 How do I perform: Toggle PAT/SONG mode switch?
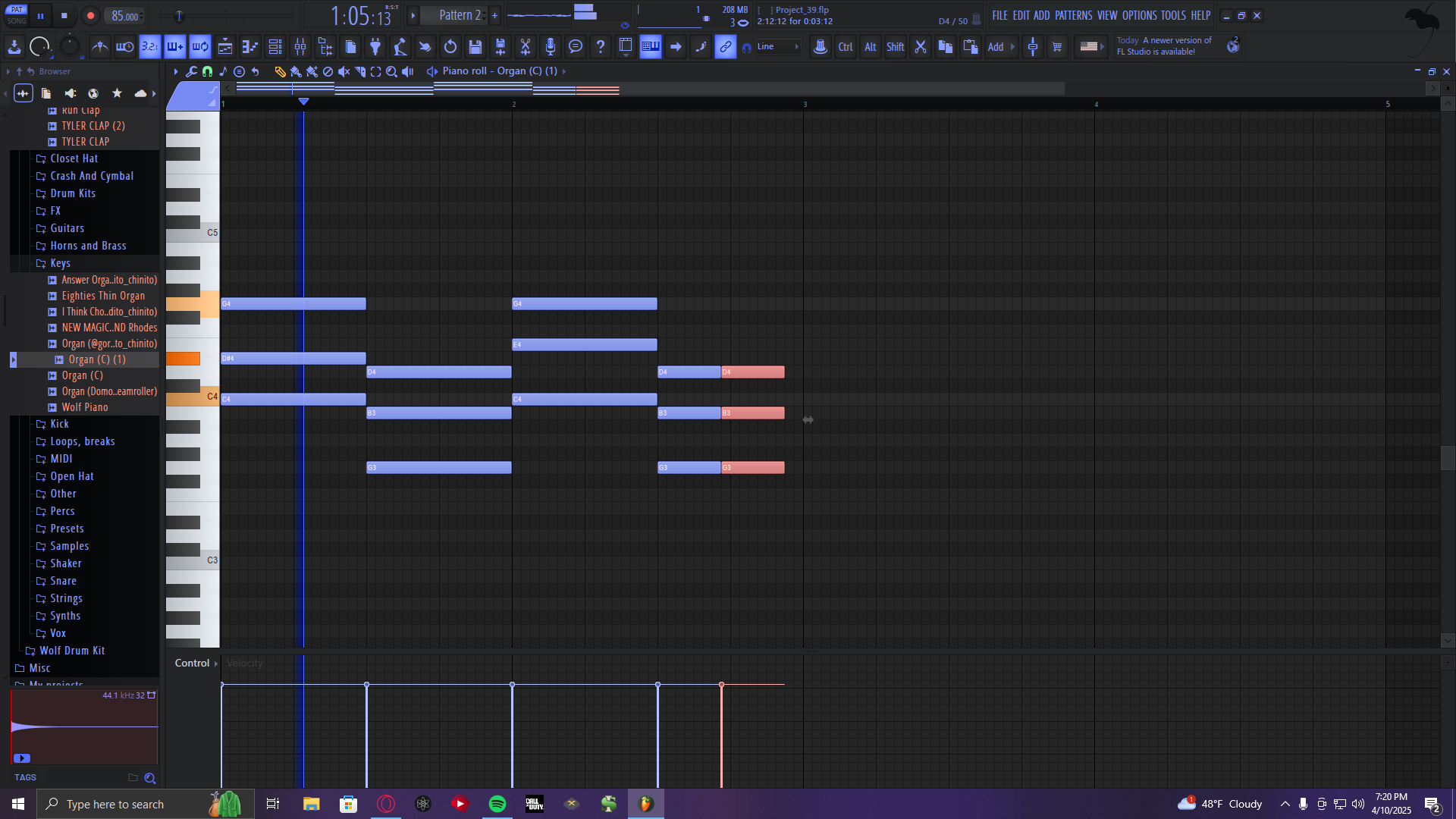tap(17, 15)
